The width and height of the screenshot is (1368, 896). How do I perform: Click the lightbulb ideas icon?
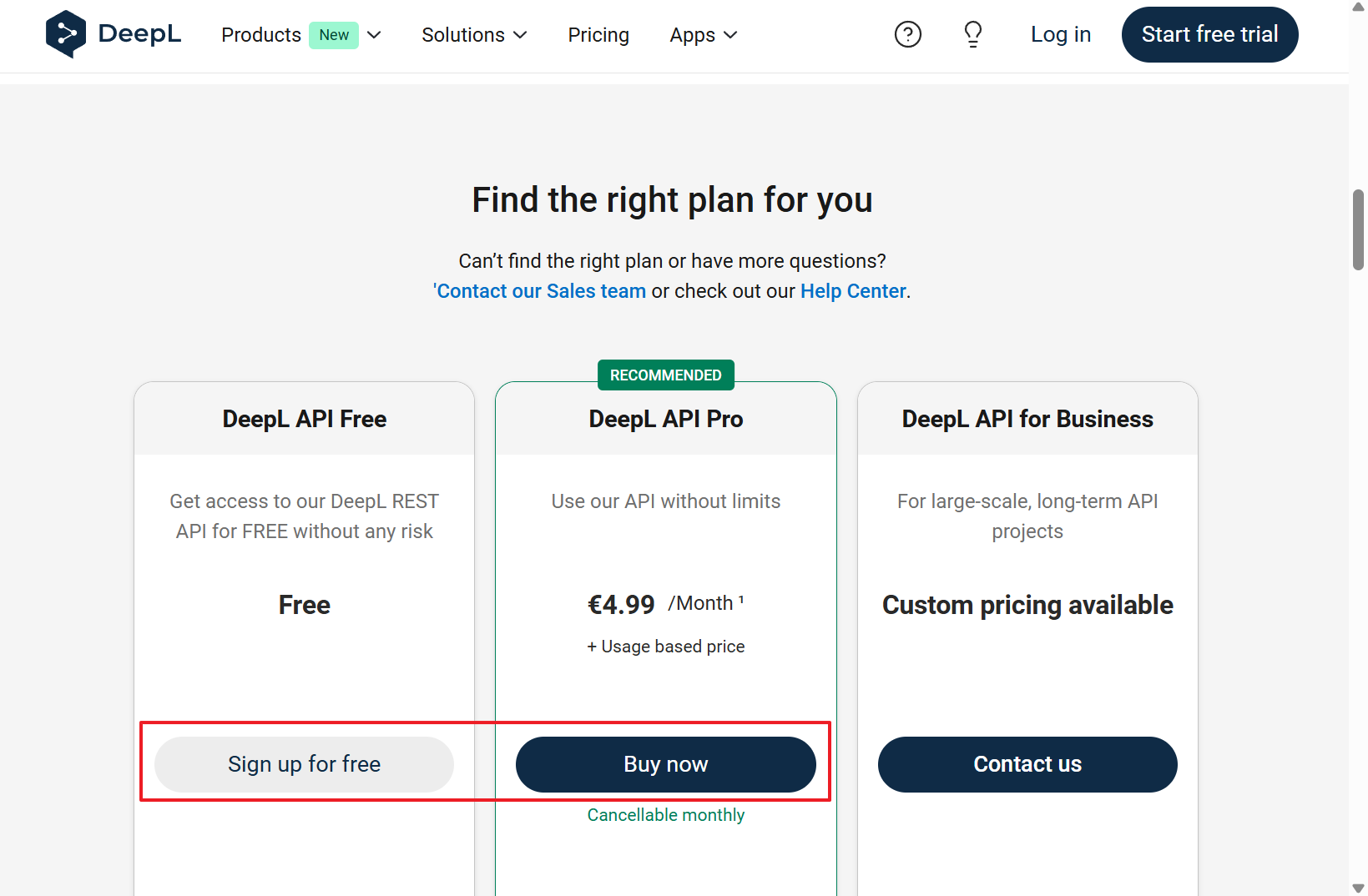tap(973, 34)
